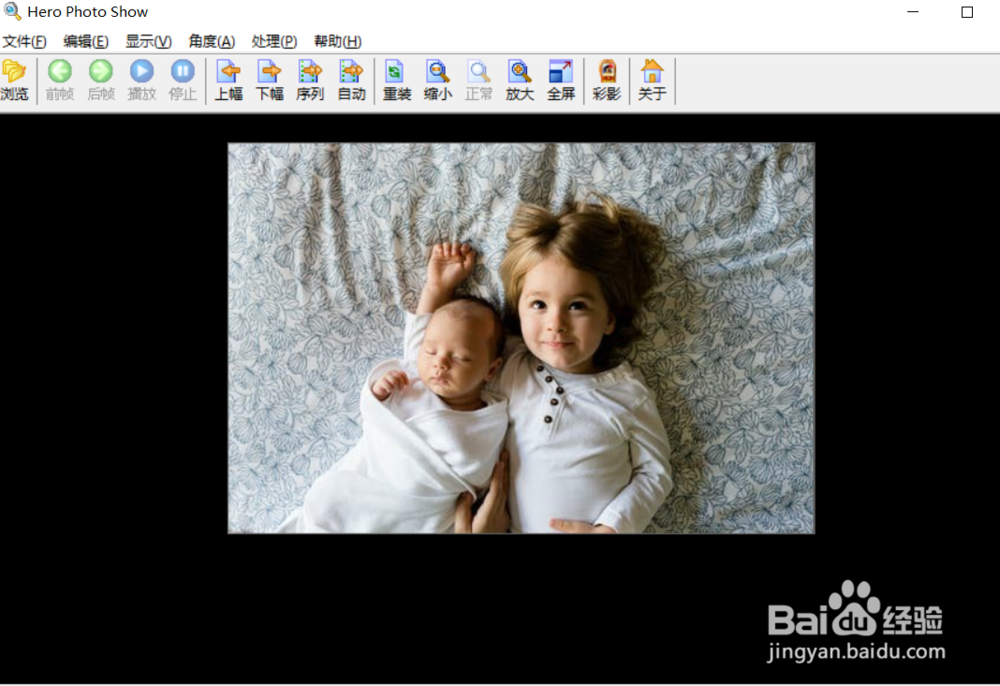
Task: Start playback with the 播放 button
Action: coord(142,80)
